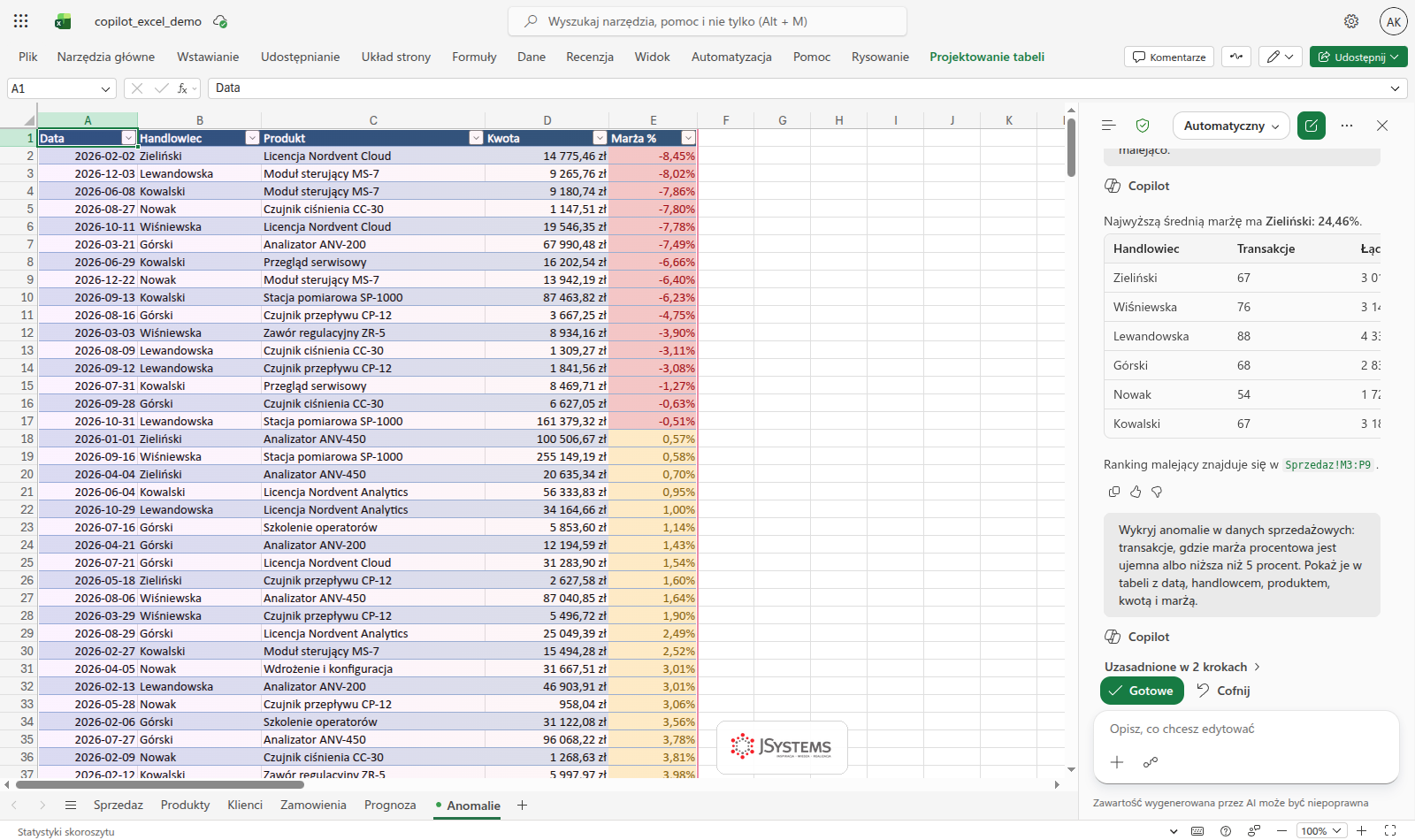Copy the Copilot ranking response

(1114, 492)
